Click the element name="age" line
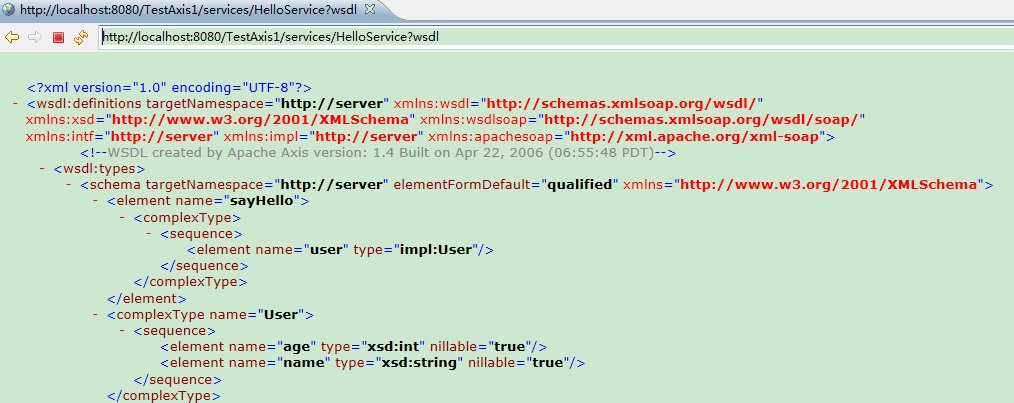 tap(354, 347)
